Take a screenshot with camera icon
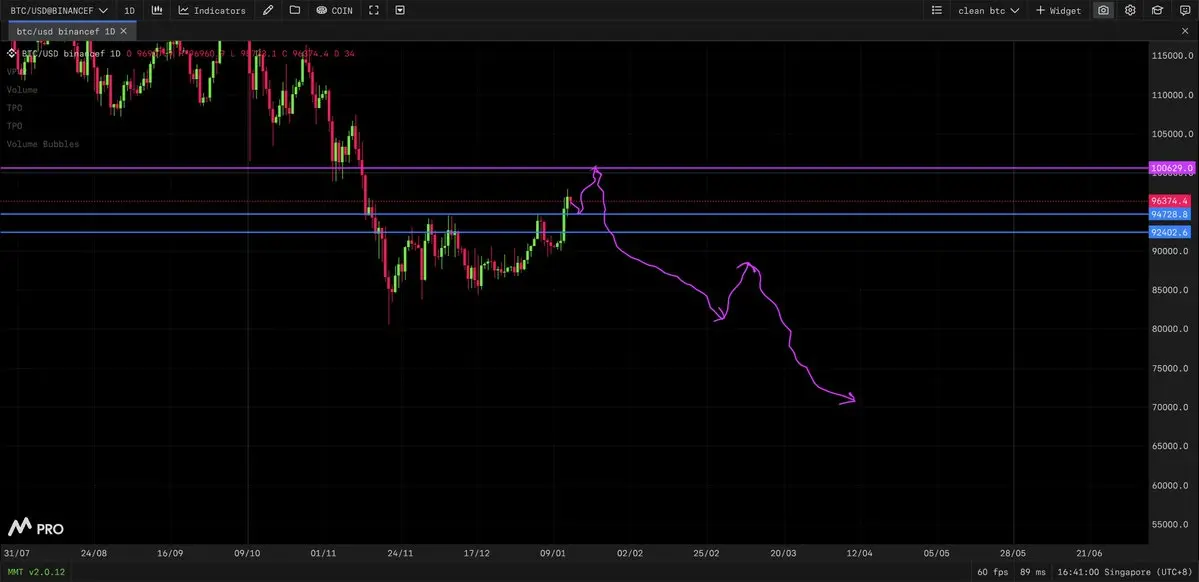This screenshot has height=582, width=1199. [x=1103, y=11]
